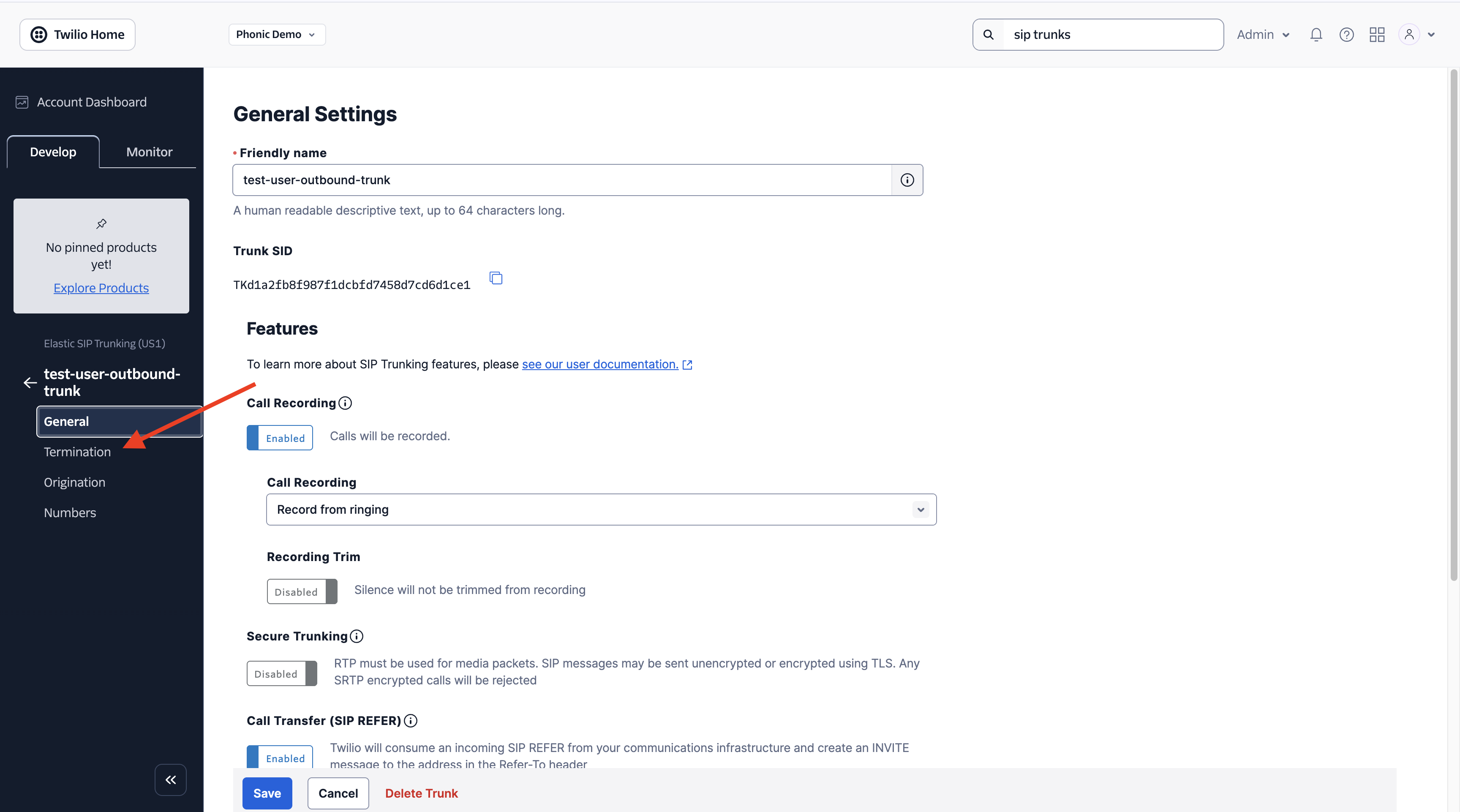Click the Delete Trunk link

click(x=421, y=793)
